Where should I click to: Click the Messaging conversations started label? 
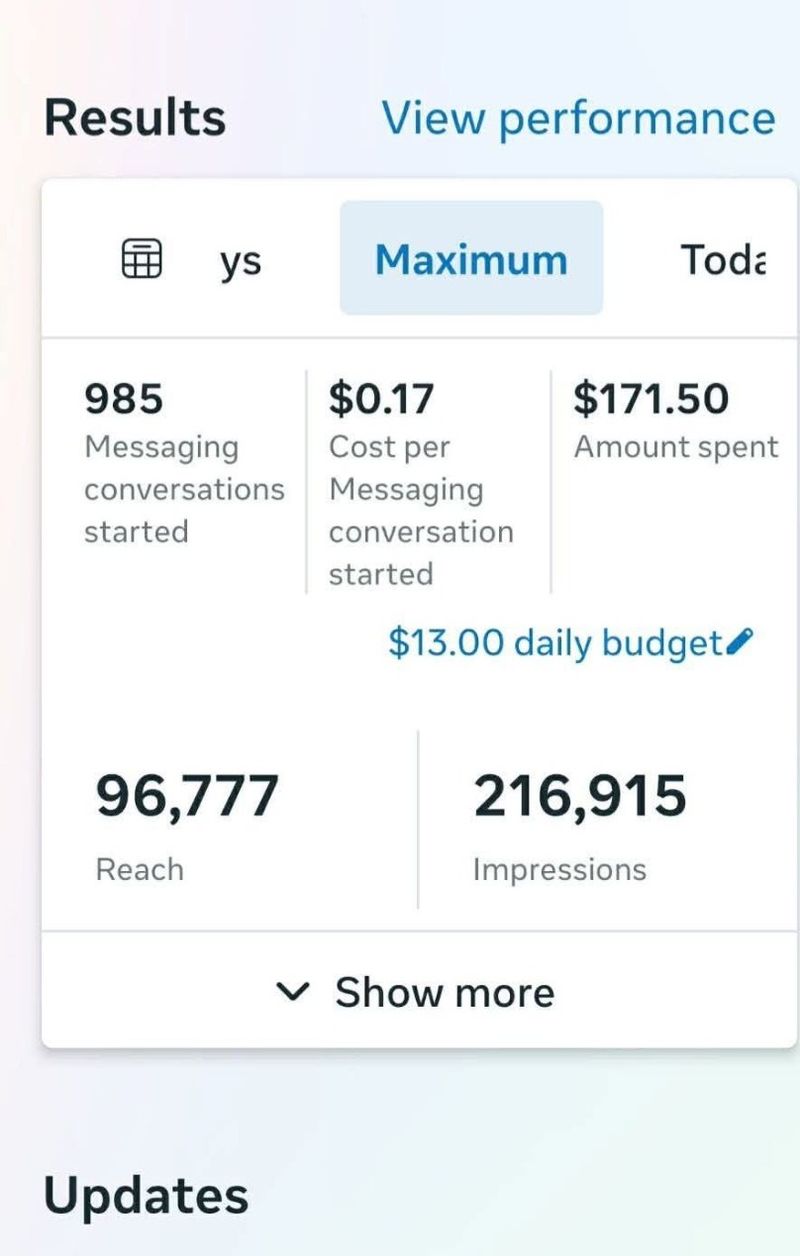184,489
